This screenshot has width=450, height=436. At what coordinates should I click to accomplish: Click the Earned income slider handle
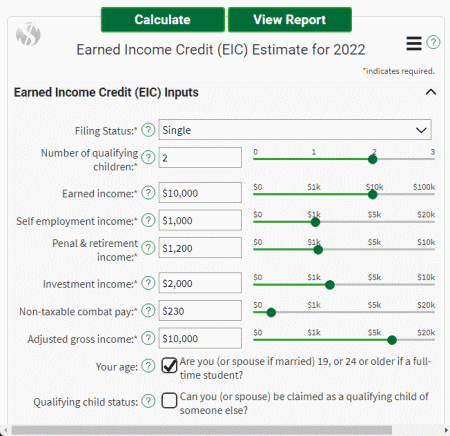[x=373, y=195]
